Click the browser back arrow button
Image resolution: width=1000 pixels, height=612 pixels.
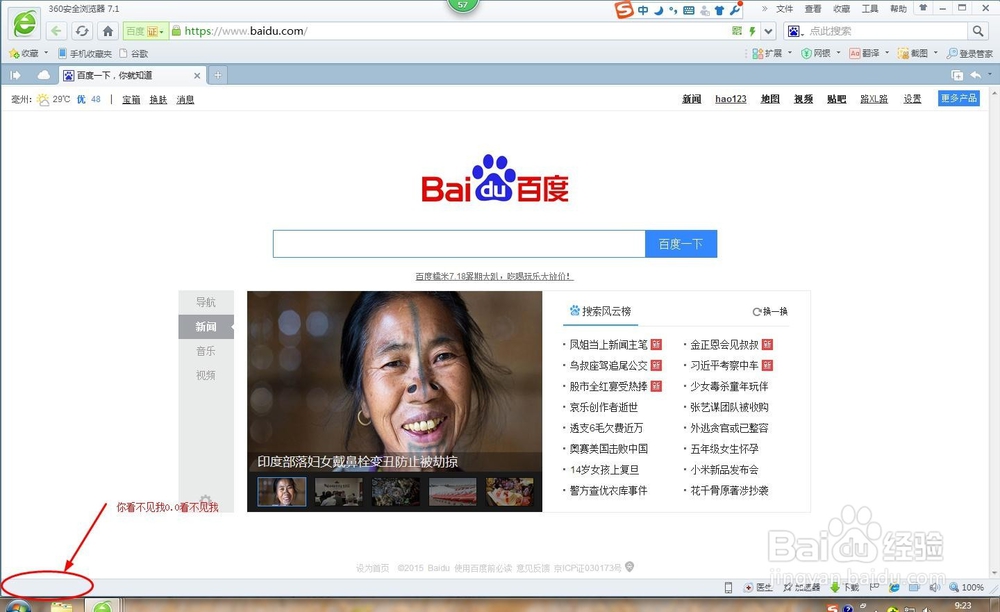pyautogui.click(x=56, y=31)
